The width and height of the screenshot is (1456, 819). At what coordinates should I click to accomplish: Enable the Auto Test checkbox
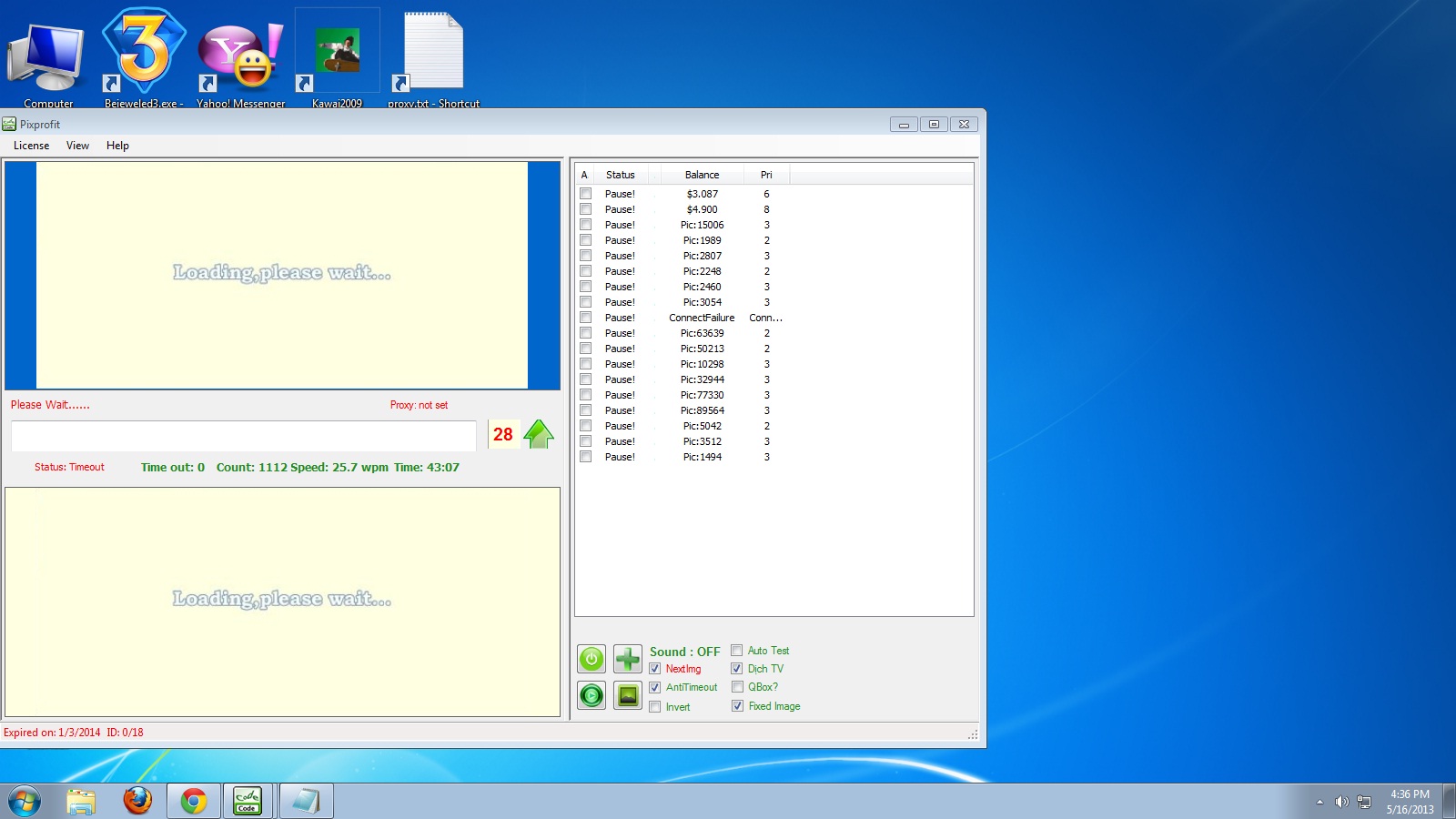(x=737, y=651)
